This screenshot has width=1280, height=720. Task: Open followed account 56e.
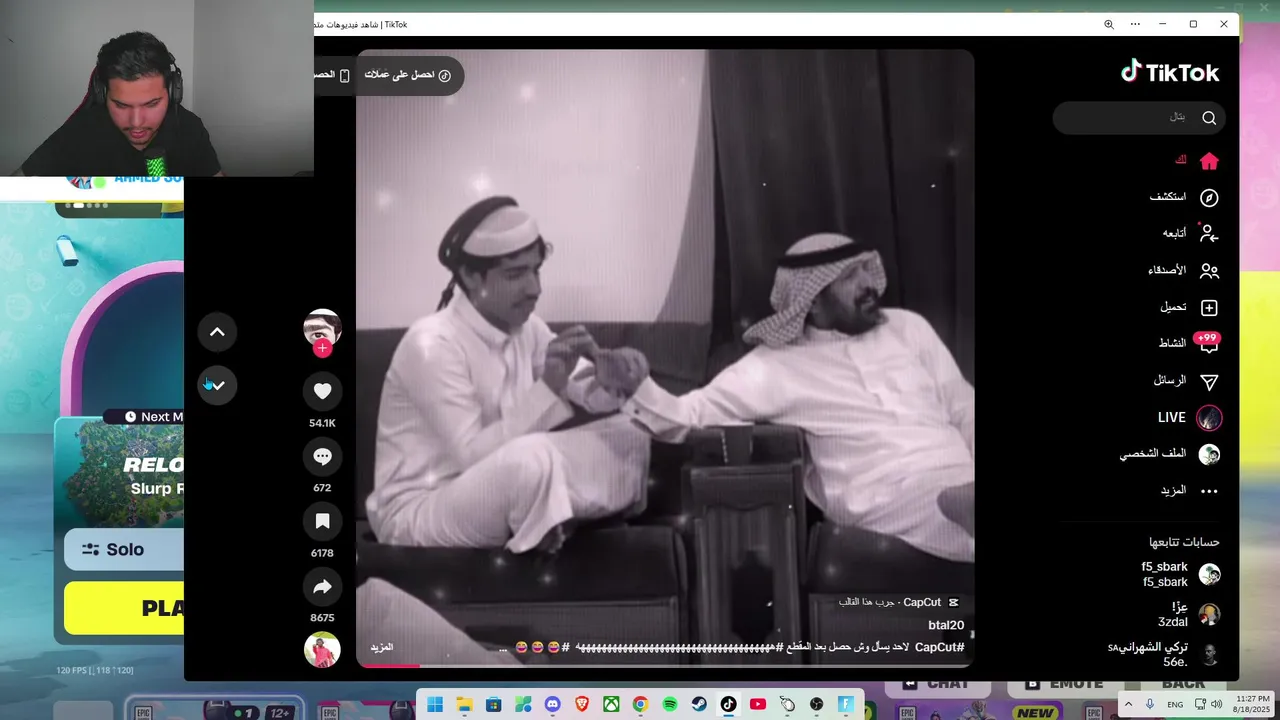point(1165,654)
